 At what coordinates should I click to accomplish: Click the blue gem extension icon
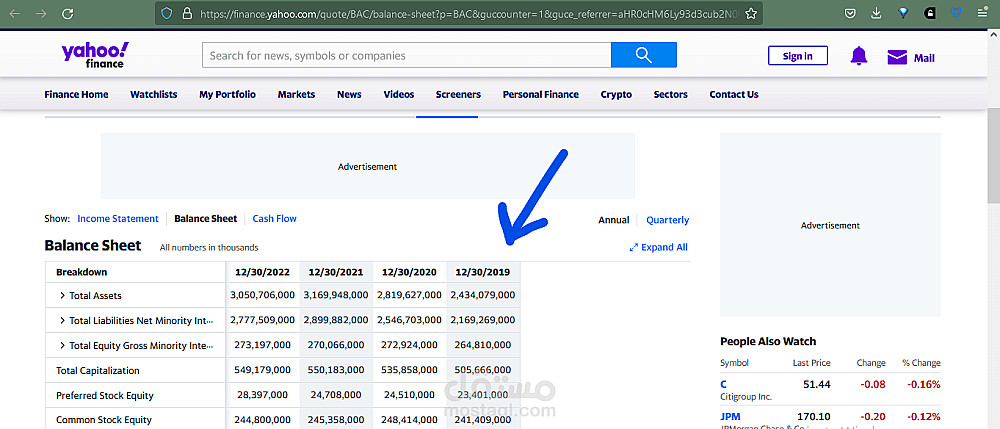click(x=903, y=13)
